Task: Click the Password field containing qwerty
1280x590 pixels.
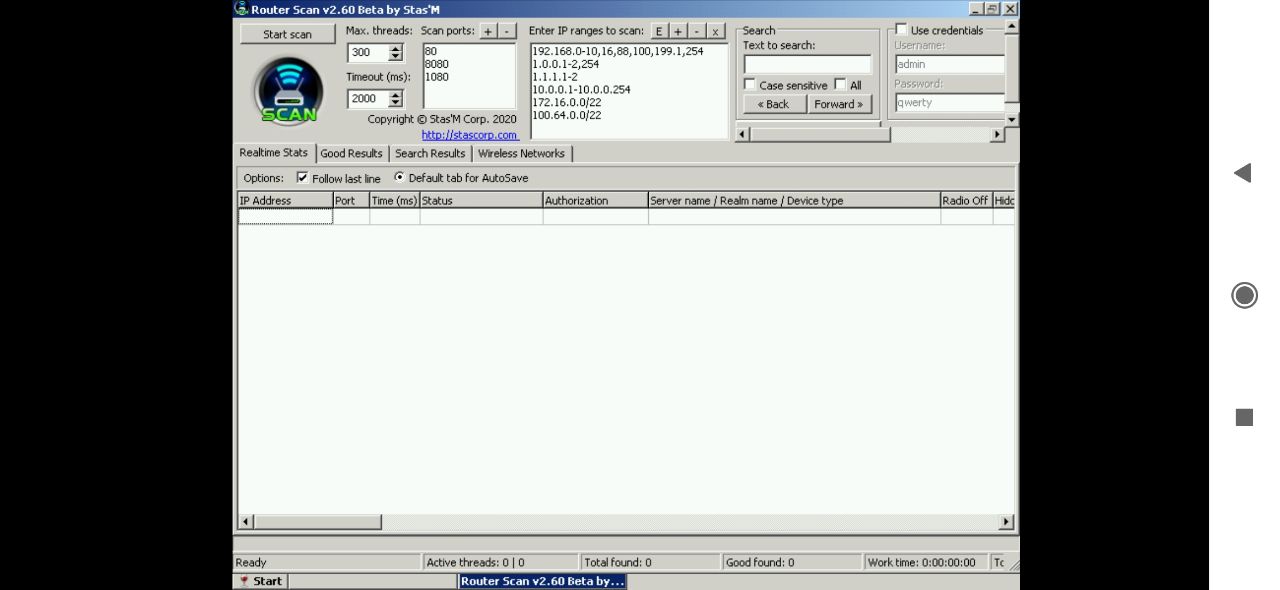Action: tap(950, 102)
